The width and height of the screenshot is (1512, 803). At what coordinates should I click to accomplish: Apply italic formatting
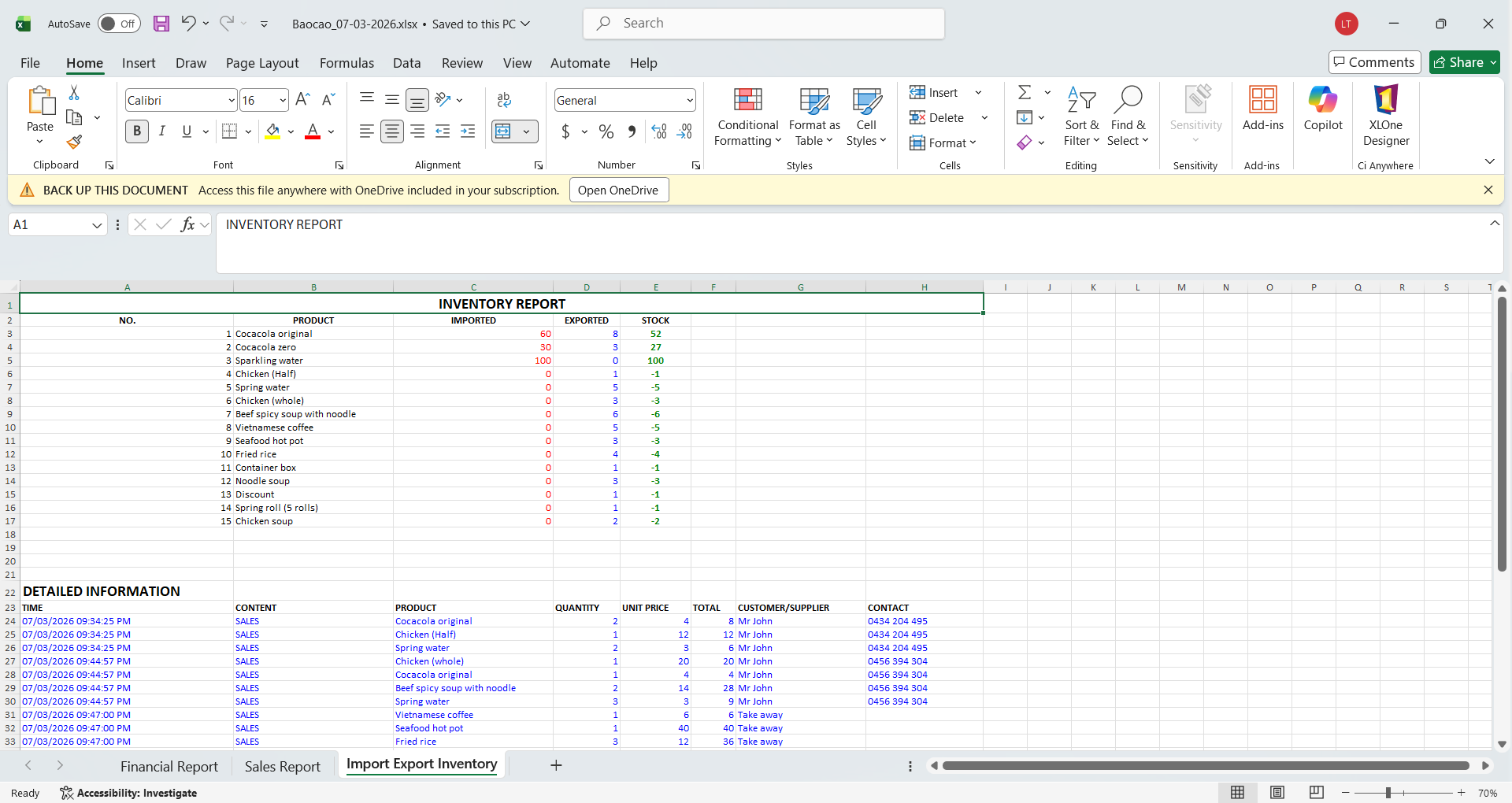[162, 131]
